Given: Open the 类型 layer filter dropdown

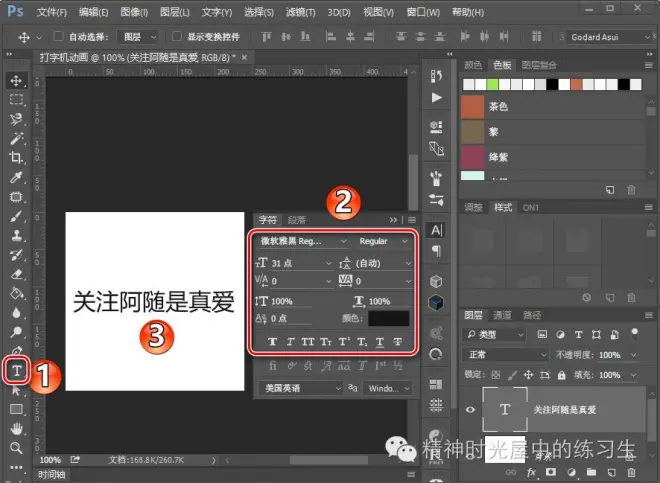Looking at the screenshot, I should click(x=494, y=335).
